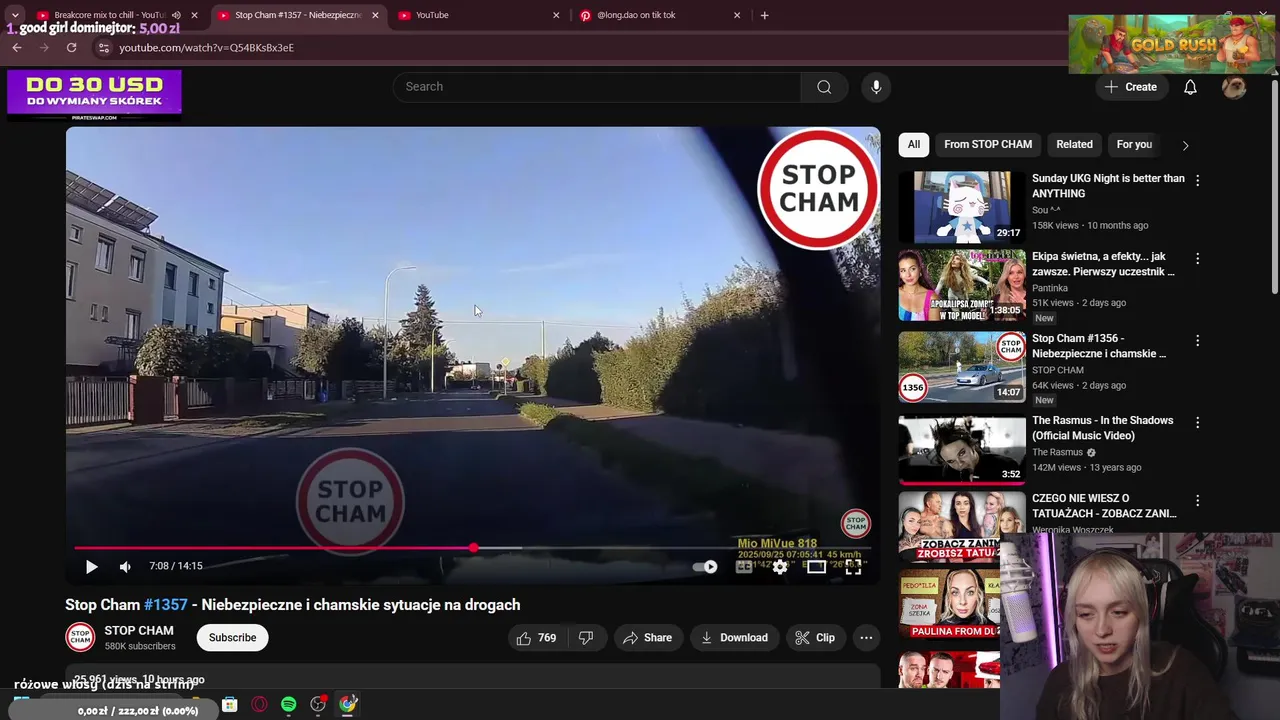The height and width of the screenshot is (720, 1280).
Task: Select the From STOP CHAM filter chip
Action: pyautogui.click(x=988, y=145)
